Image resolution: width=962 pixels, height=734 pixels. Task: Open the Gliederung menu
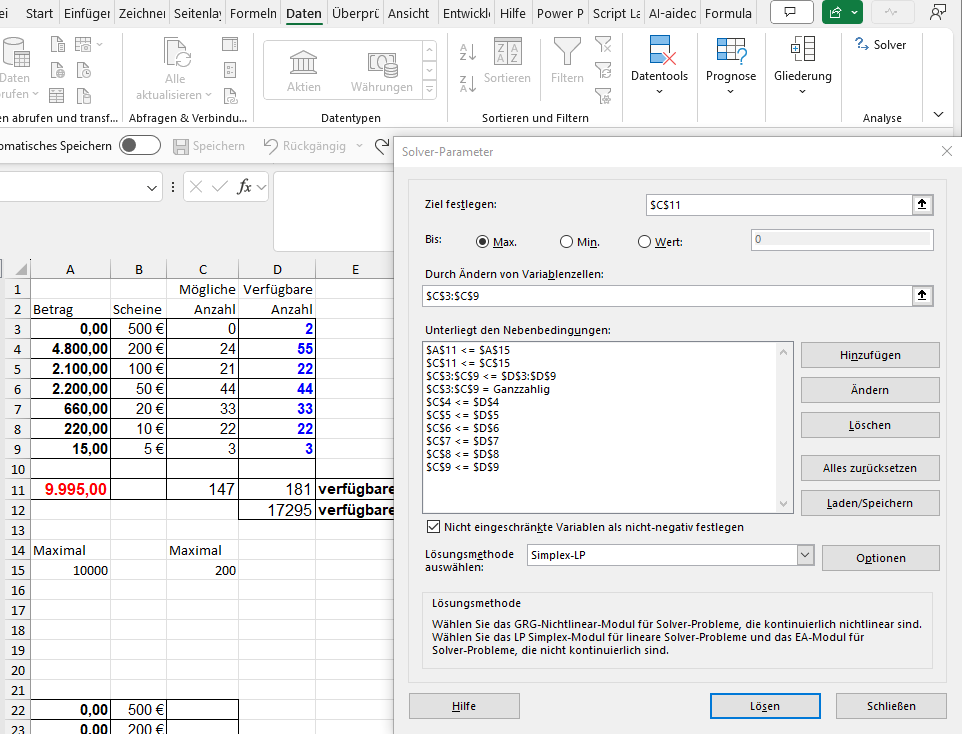[802, 65]
